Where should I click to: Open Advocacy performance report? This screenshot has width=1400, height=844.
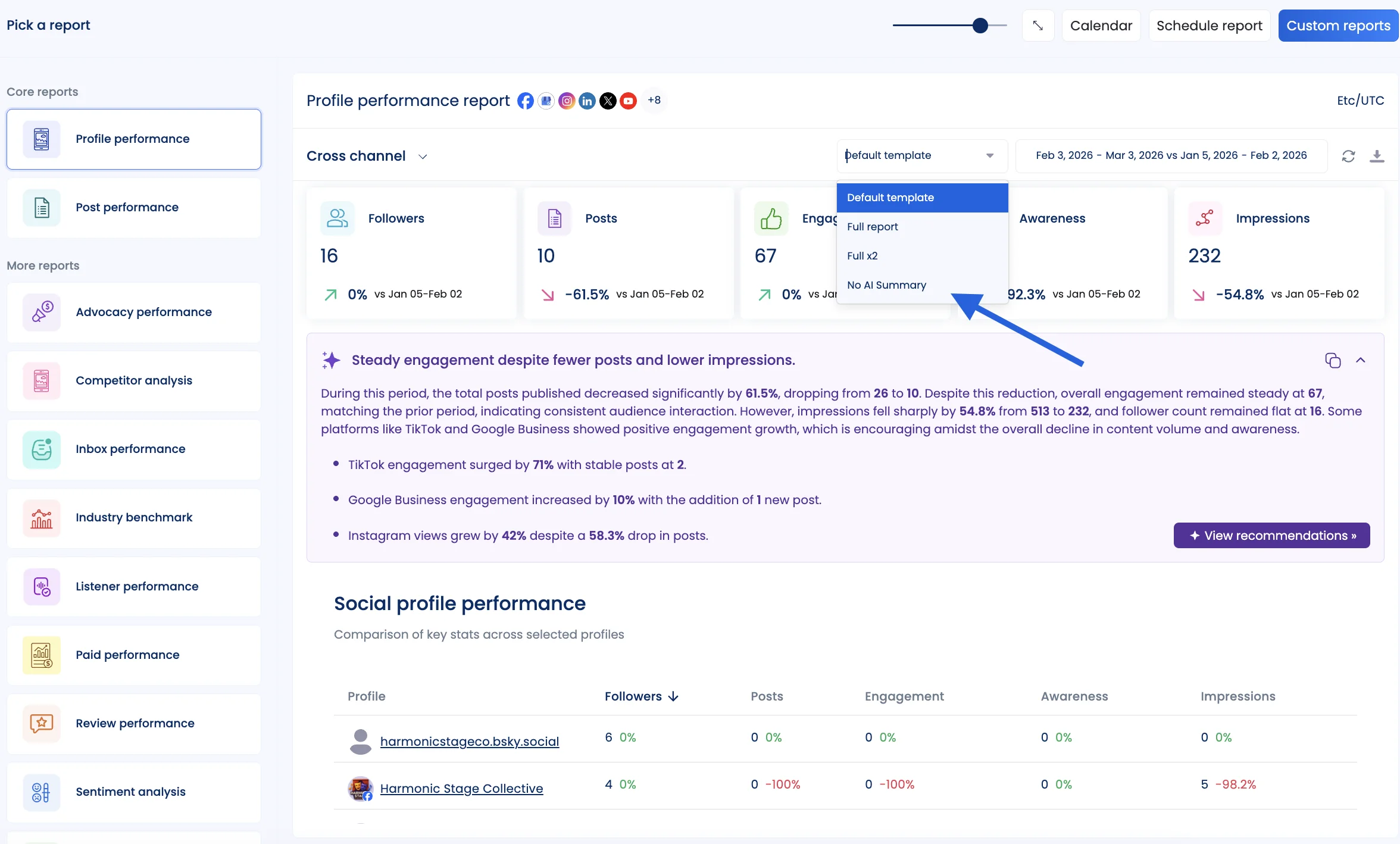click(x=134, y=312)
